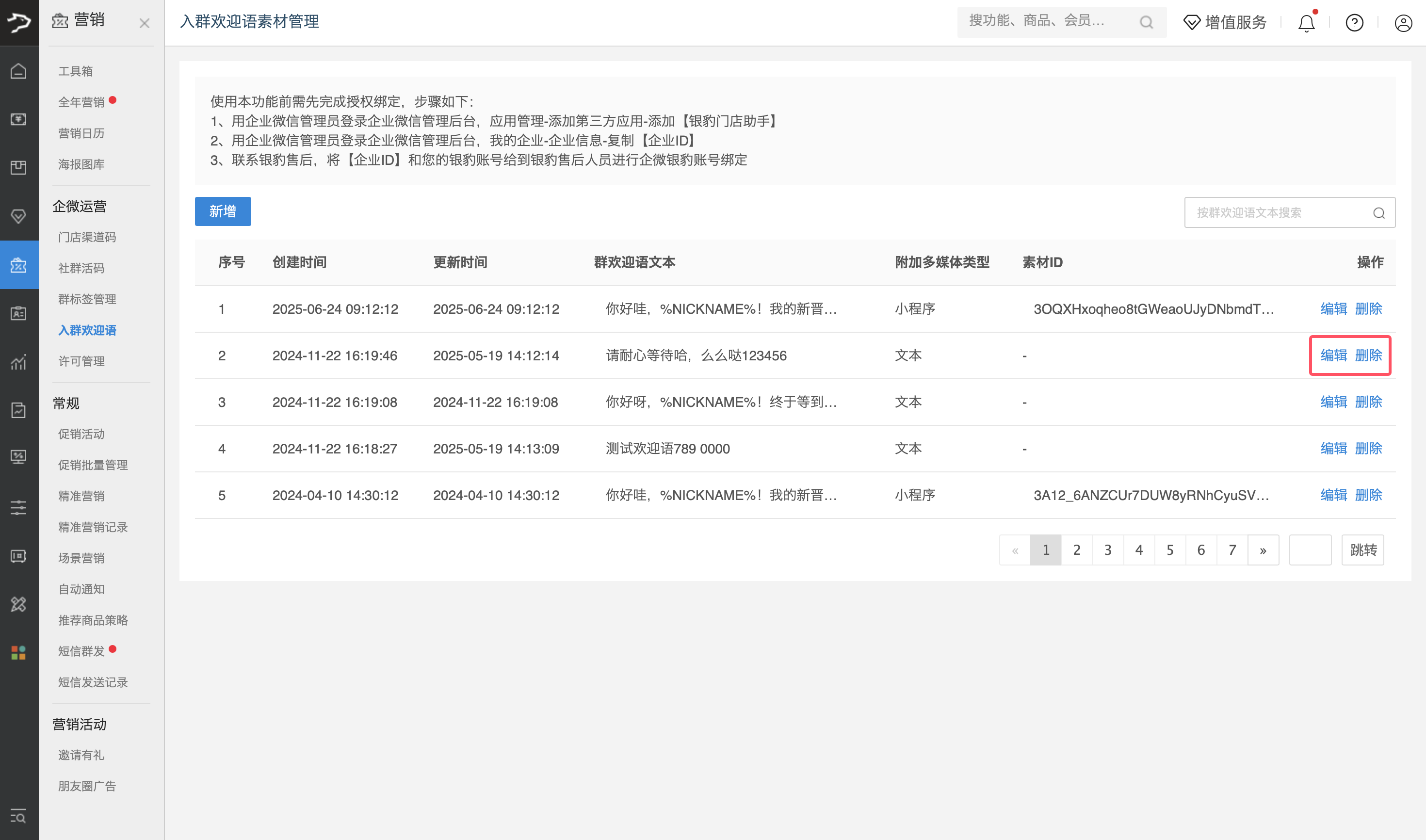Edit row 2 请耐心等待哈 entry
Image resolution: width=1426 pixels, height=840 pixels.
(1334, 355)
